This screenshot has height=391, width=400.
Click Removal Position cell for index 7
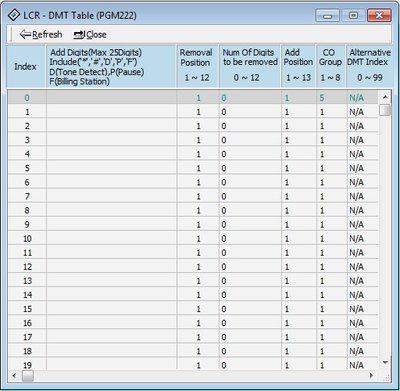click(x=198, y=196)
